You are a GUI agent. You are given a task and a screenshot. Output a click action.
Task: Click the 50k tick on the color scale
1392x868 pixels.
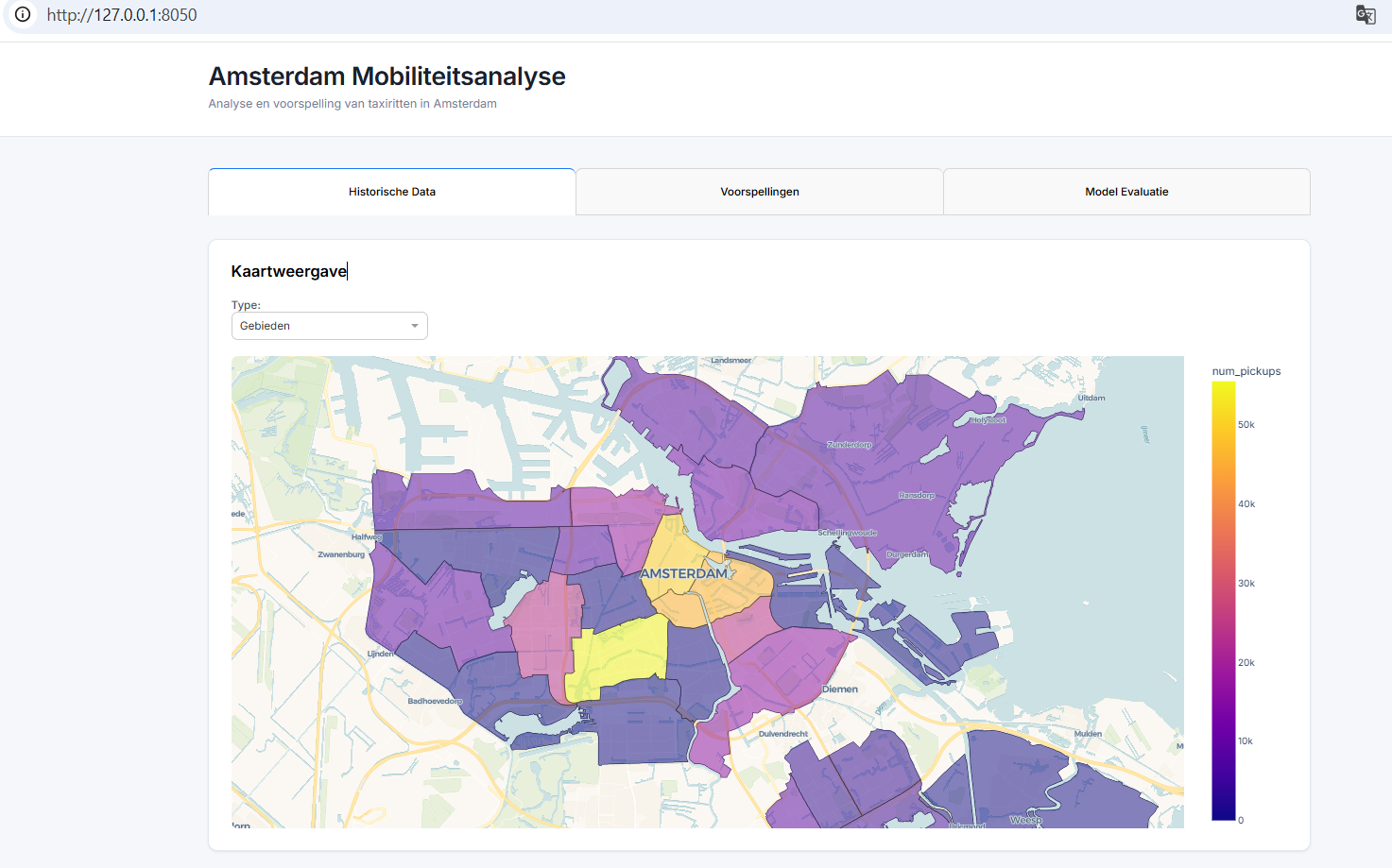coord(1246,425)
